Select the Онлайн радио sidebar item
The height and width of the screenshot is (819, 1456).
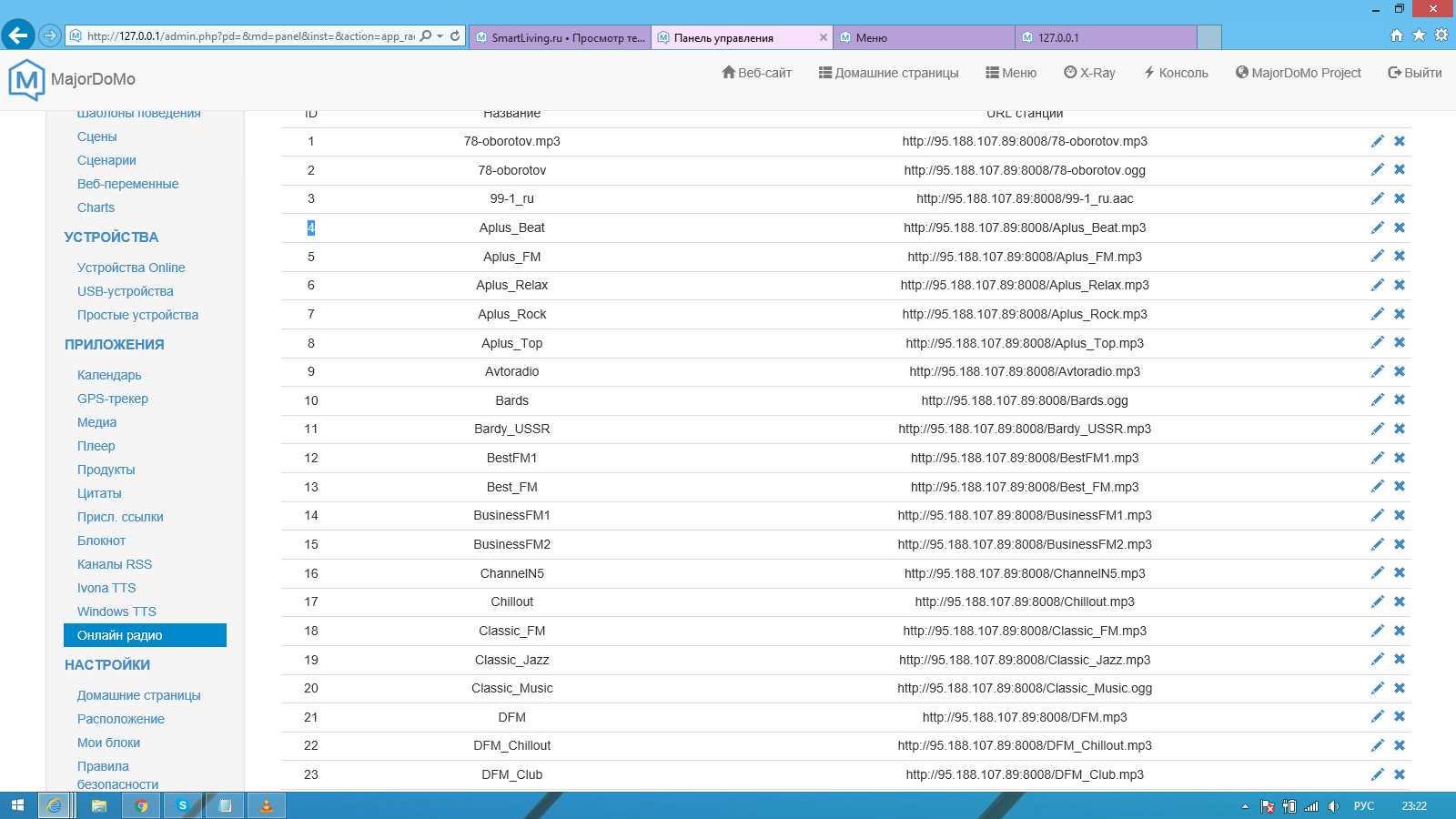coord(145,635)
